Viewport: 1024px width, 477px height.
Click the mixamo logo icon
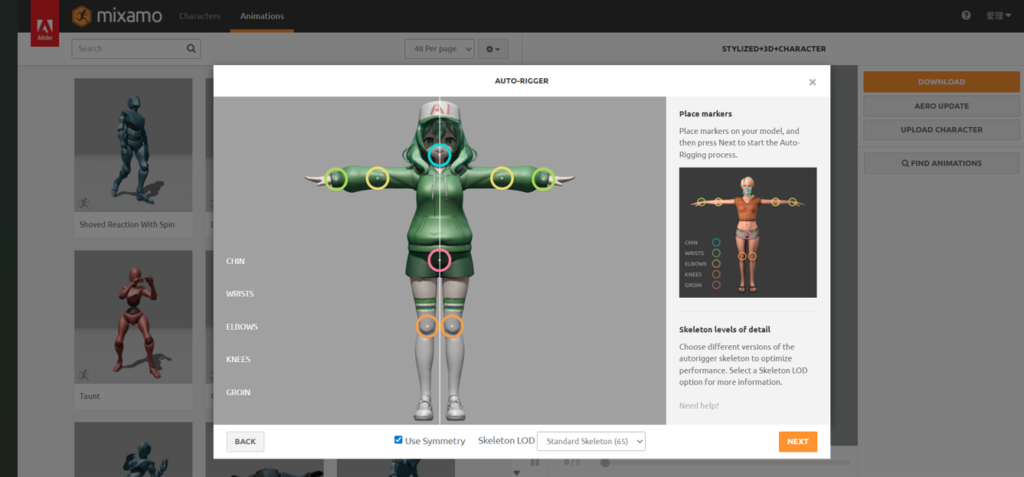pyautogui.click(x=81, y=16)
